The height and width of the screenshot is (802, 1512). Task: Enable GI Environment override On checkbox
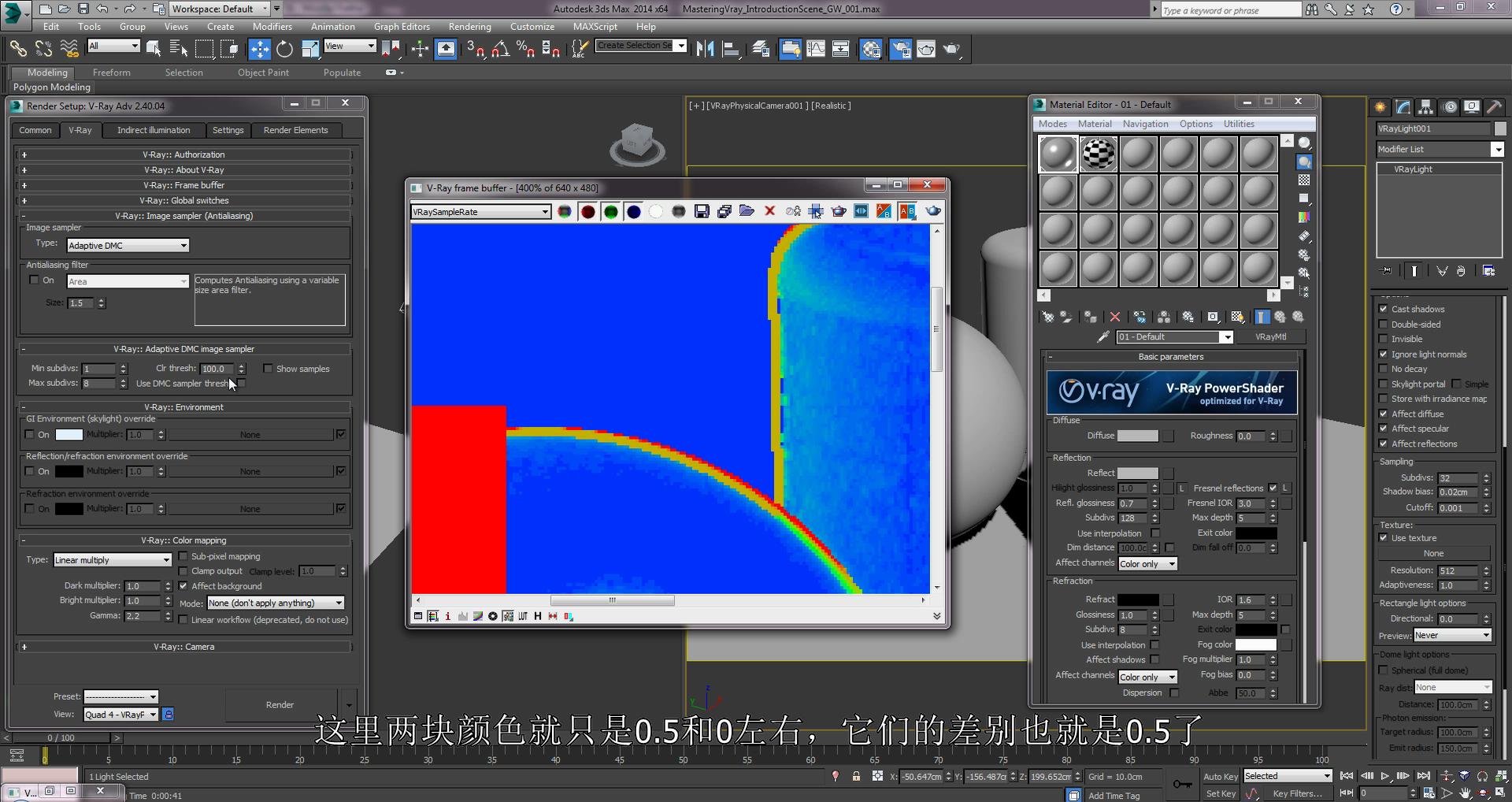[29, 434]
